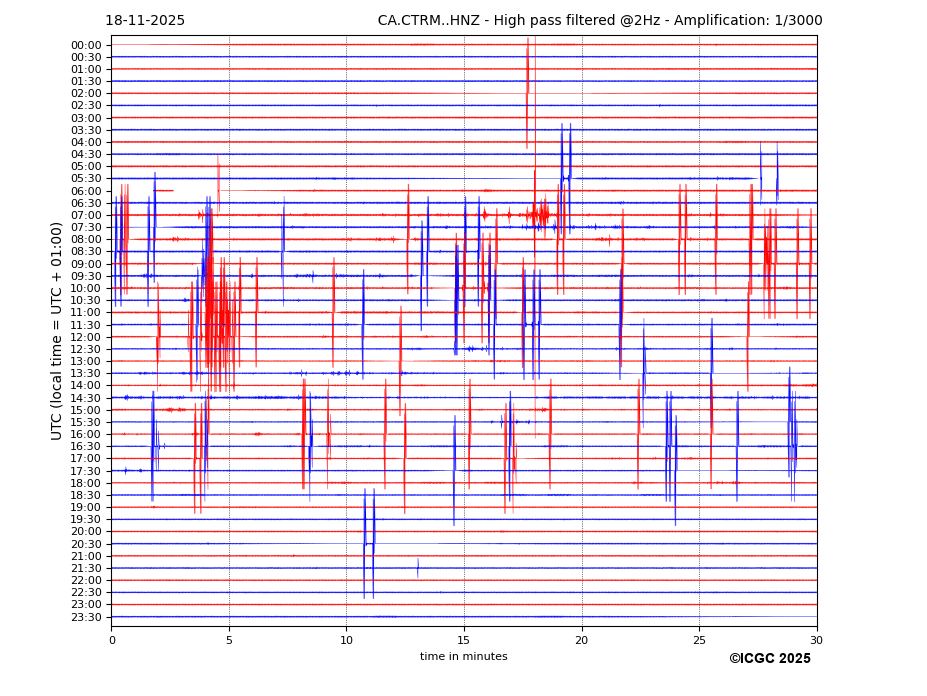Image resolution: width=927 pixels, height=696 pixels.
Task: Click the 12:00 time row label
Action: [86, 337]
